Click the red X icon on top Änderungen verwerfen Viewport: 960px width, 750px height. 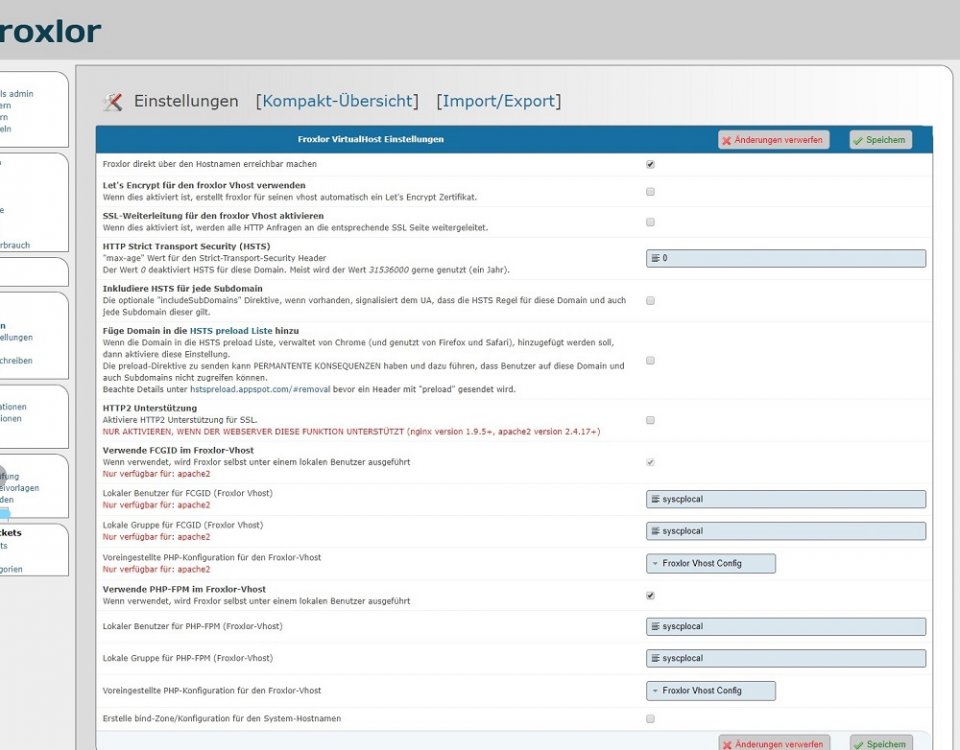coord(727,141)
